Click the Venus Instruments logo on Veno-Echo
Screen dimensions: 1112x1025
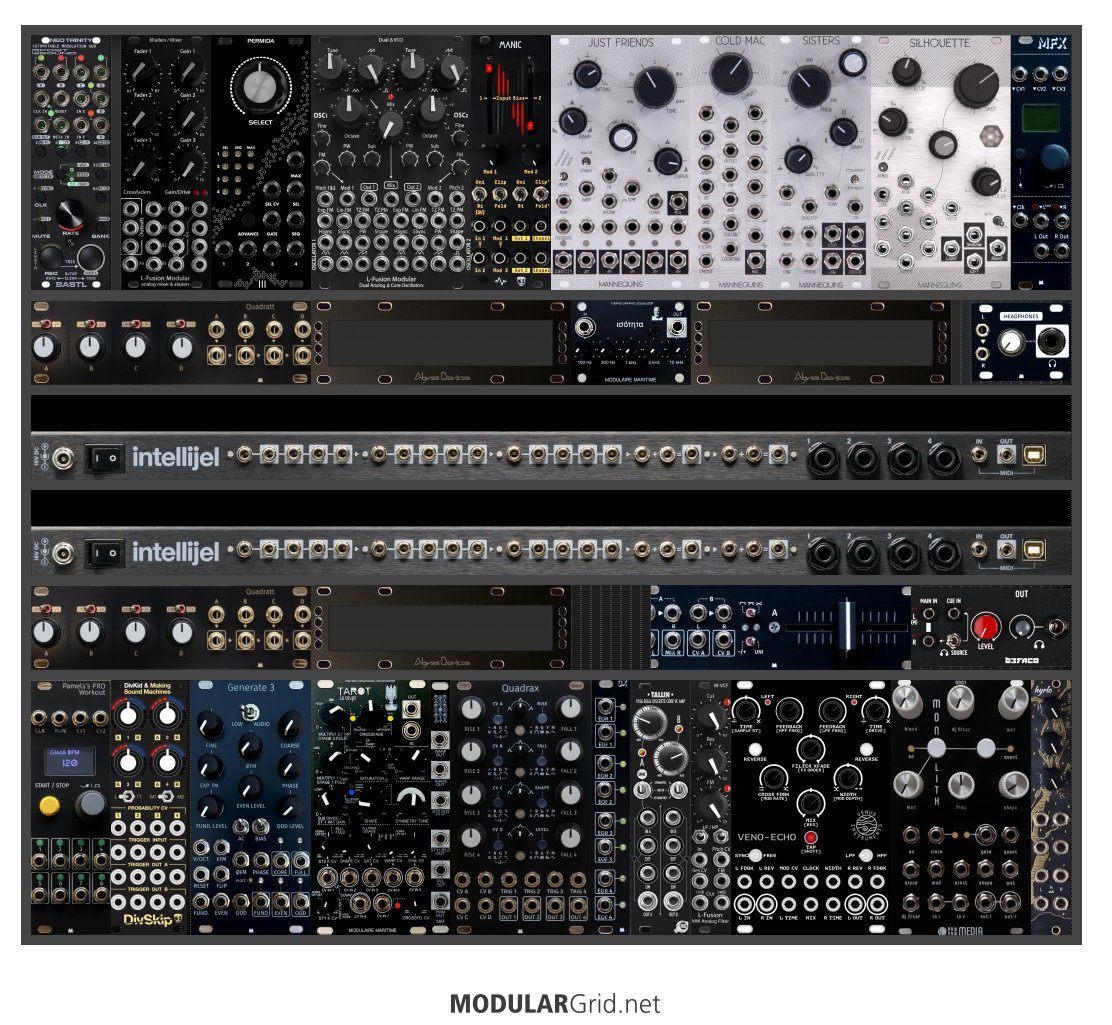tap(867, 825)
